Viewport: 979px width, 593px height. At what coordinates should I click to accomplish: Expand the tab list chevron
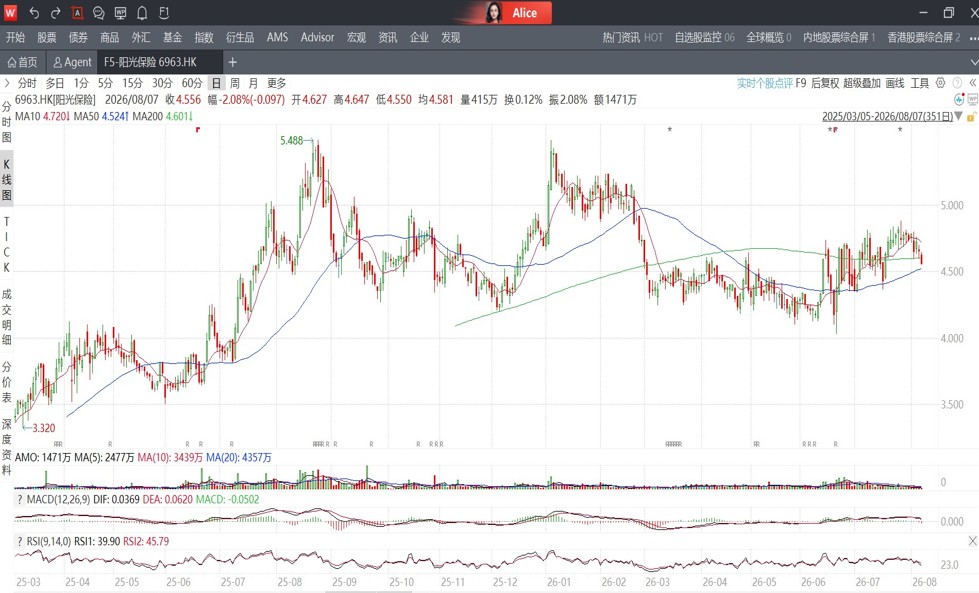pos(974,62)
